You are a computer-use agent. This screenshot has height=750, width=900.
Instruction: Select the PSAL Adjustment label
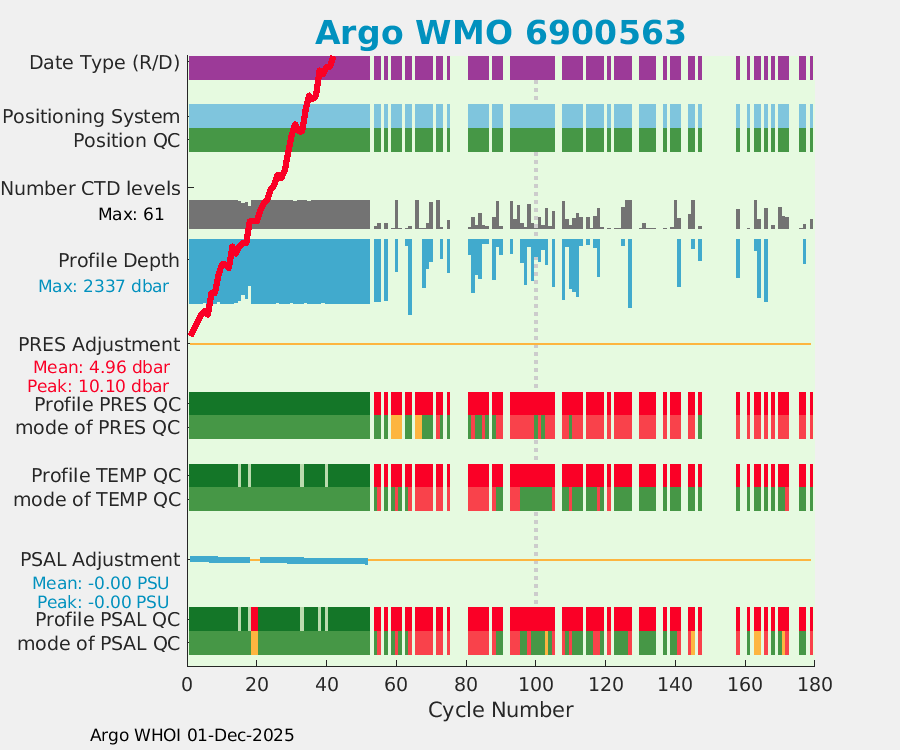point(101,560)
